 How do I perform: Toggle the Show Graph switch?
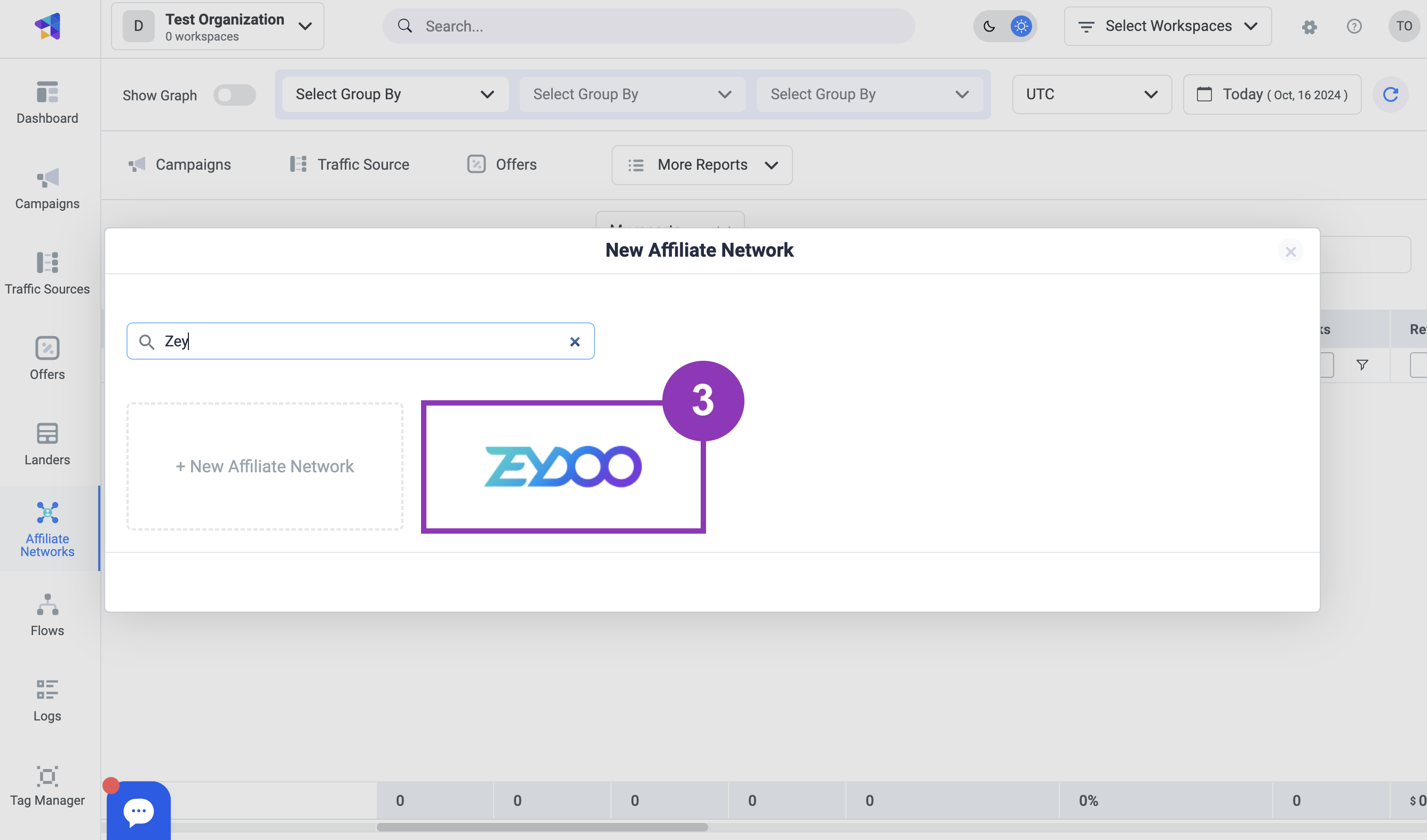(x=234, y=95)
